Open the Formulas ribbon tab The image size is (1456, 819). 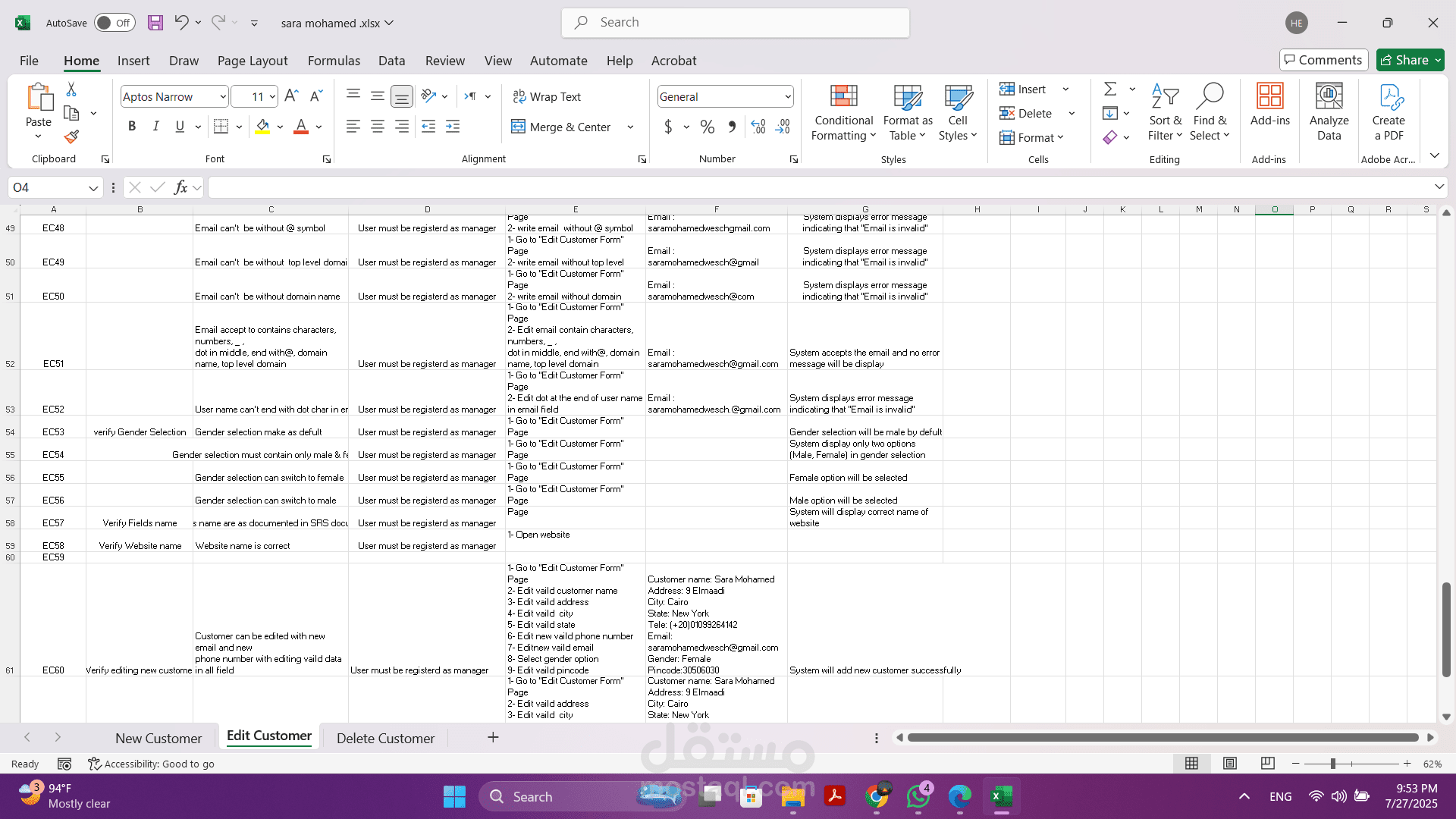click(334, 61)
